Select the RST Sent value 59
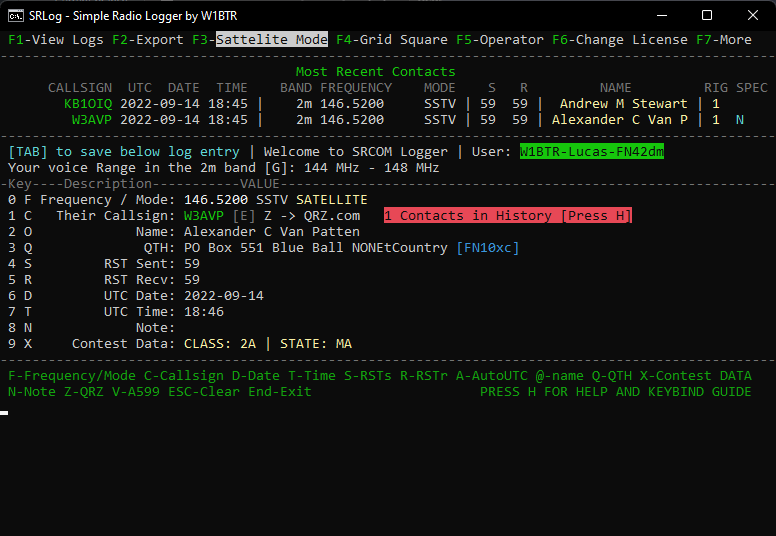The width and height of the screenshot is (776, 536). (192, 264)
